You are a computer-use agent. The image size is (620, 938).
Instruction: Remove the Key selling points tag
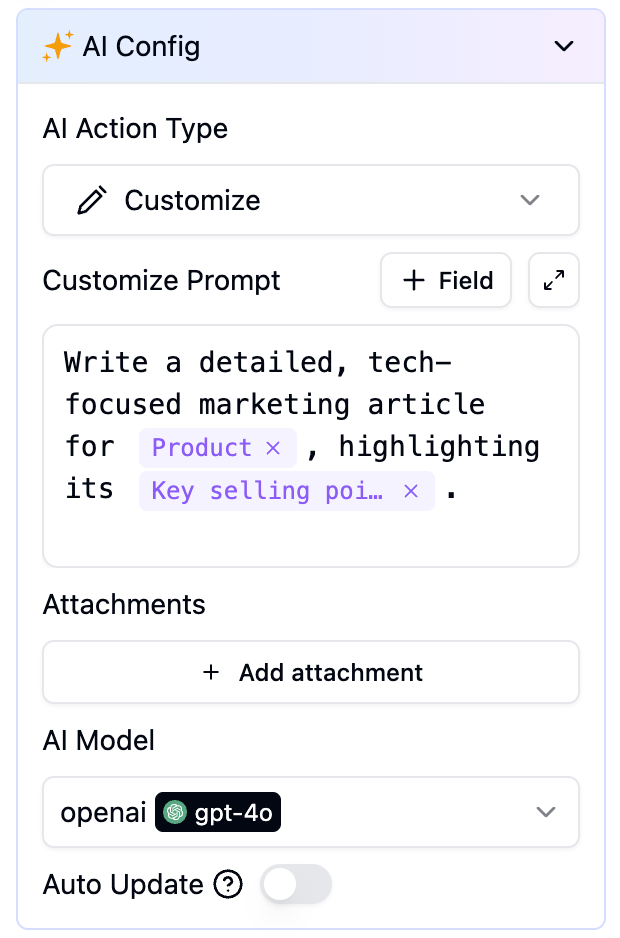pyautogui.click(x=411, y=491)
